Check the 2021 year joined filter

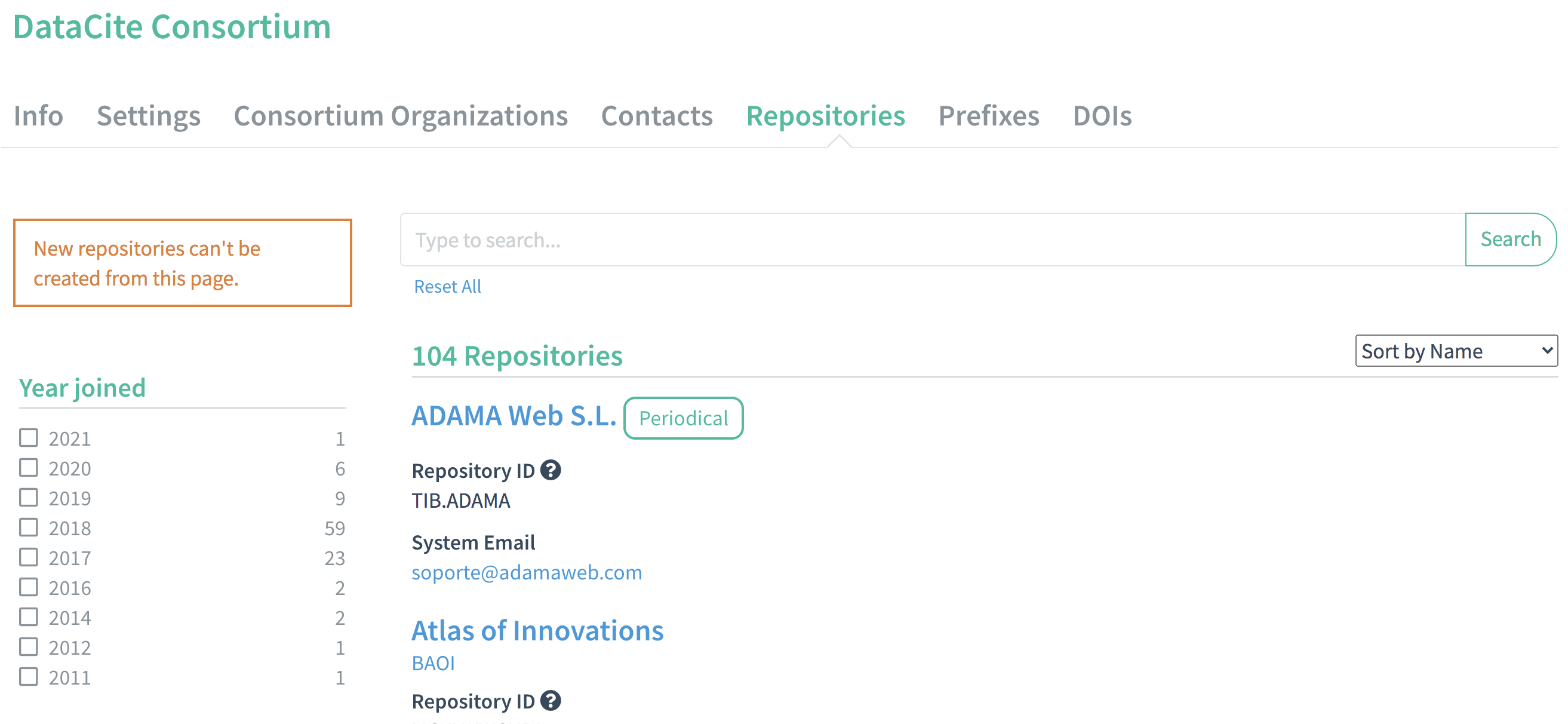click(x=29, y=438)
